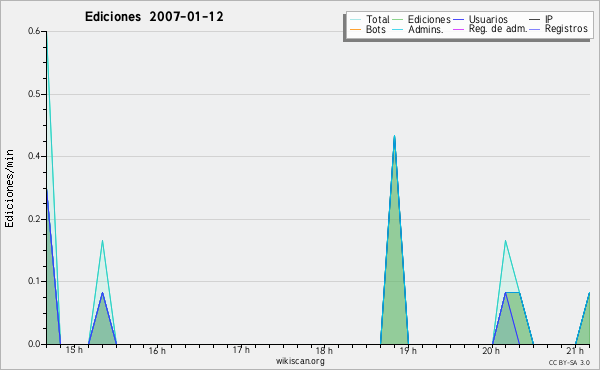Screen dimensions: 600x370
Task: Click the CC BY-SA 3.0 license text
Action: click(569, 363)
